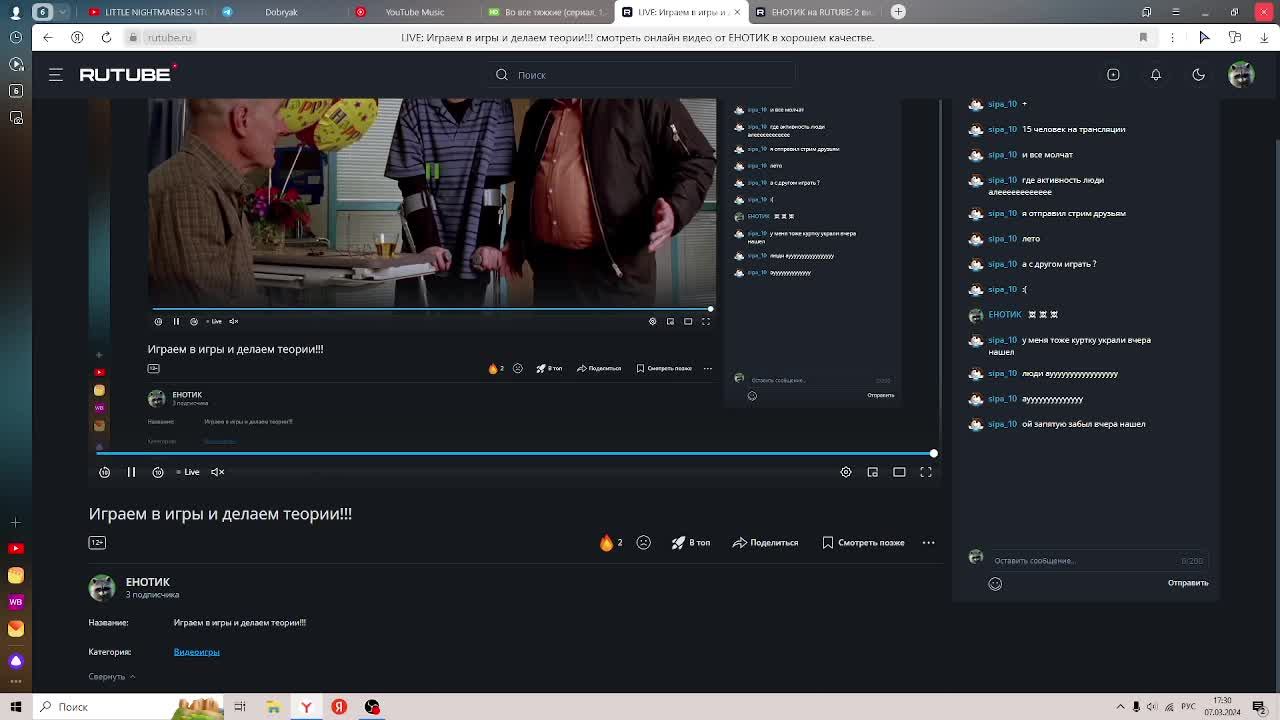The width and height of the screenshot is (1280, 720).
Task: Open notifications bell icon
Action: (x=1155, y=75)
